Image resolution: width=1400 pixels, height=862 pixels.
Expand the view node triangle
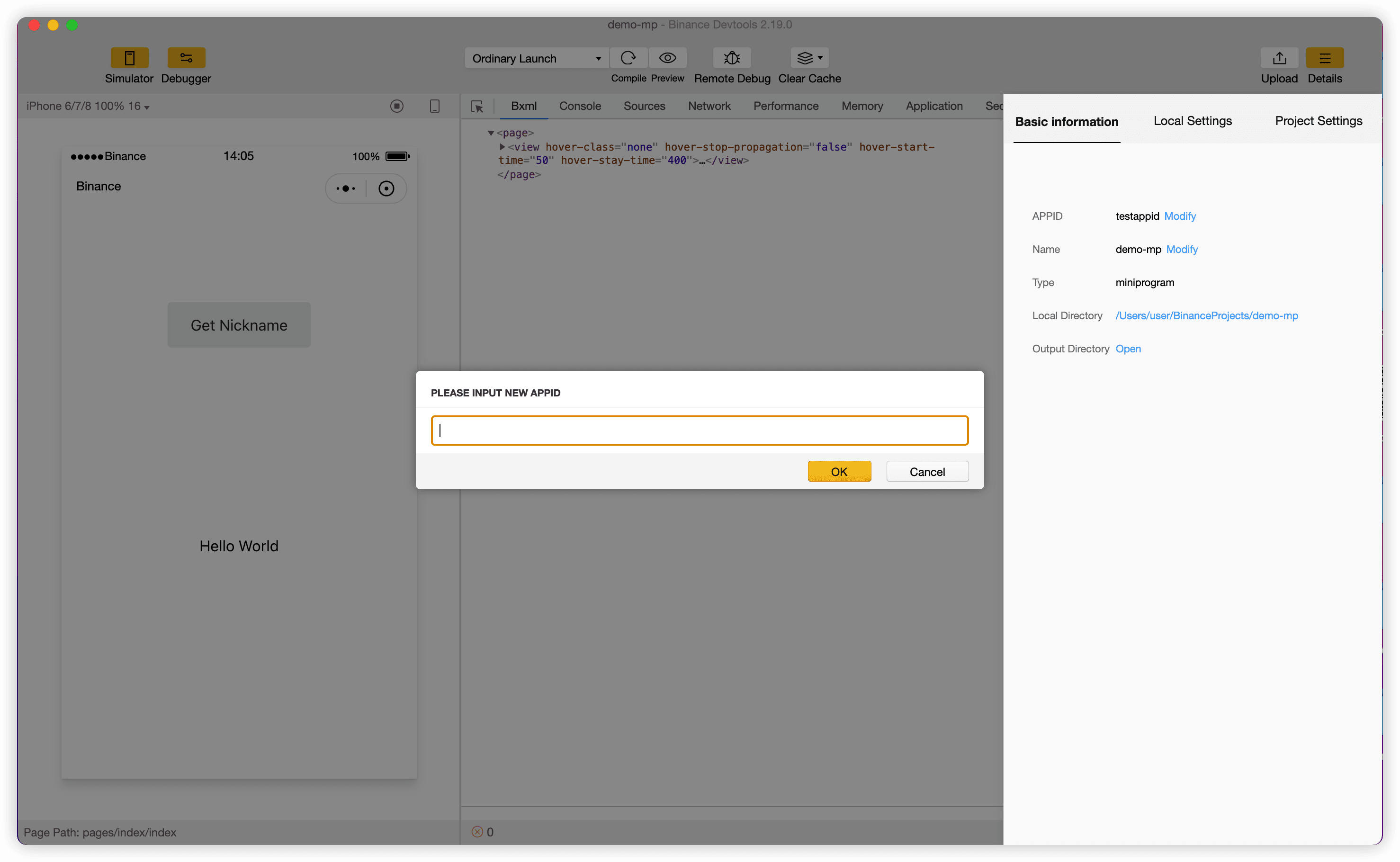tap(502, 146)
